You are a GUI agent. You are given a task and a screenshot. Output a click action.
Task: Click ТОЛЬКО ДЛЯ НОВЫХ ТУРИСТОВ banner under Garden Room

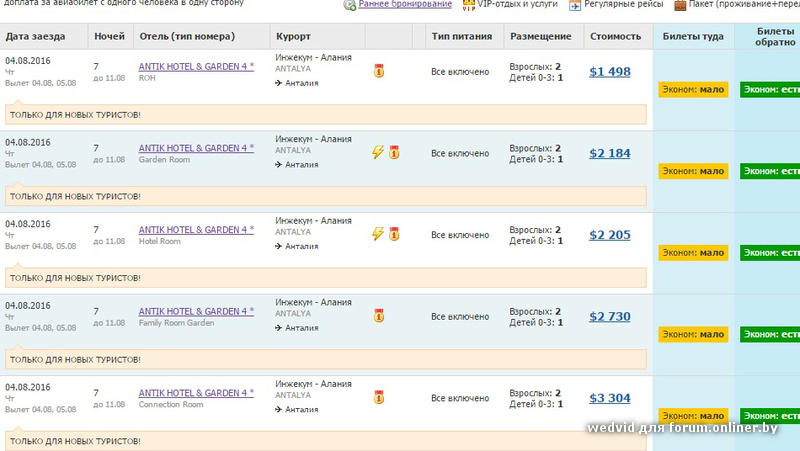tap(326, 196)
